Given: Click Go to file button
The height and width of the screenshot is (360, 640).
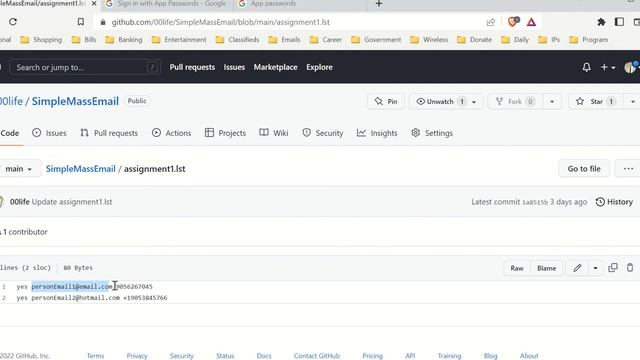Looking at the screenshot, I should [584, 169].
